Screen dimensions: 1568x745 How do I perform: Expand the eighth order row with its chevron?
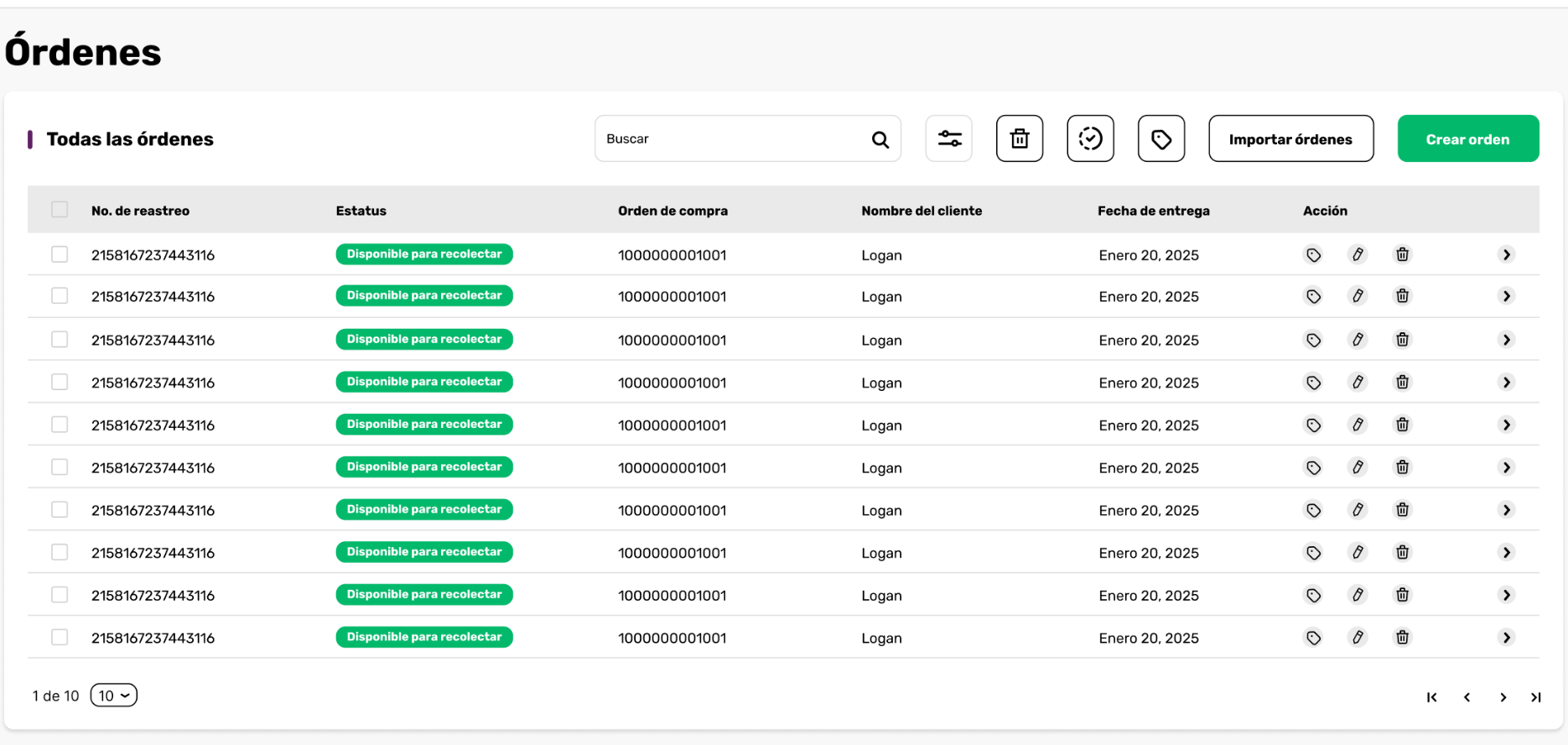(1507, 553)
